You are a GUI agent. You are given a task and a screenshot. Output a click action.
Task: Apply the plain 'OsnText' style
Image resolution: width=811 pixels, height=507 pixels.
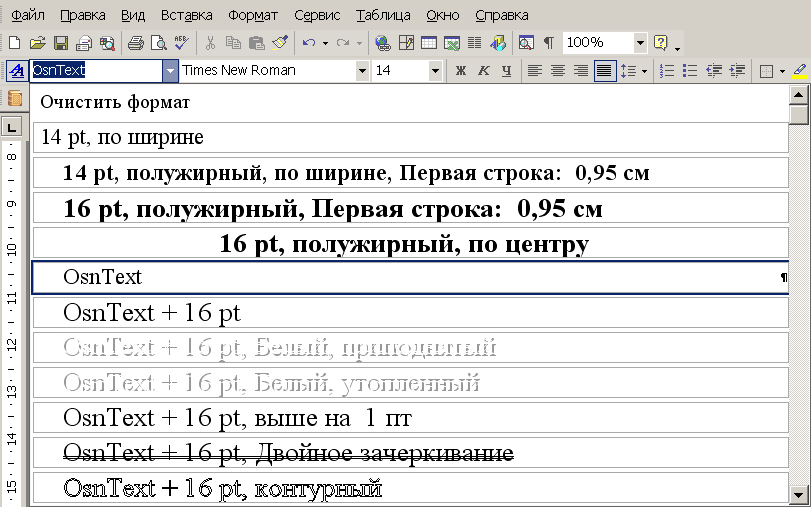pyautogui.click(x=411, y=278)
